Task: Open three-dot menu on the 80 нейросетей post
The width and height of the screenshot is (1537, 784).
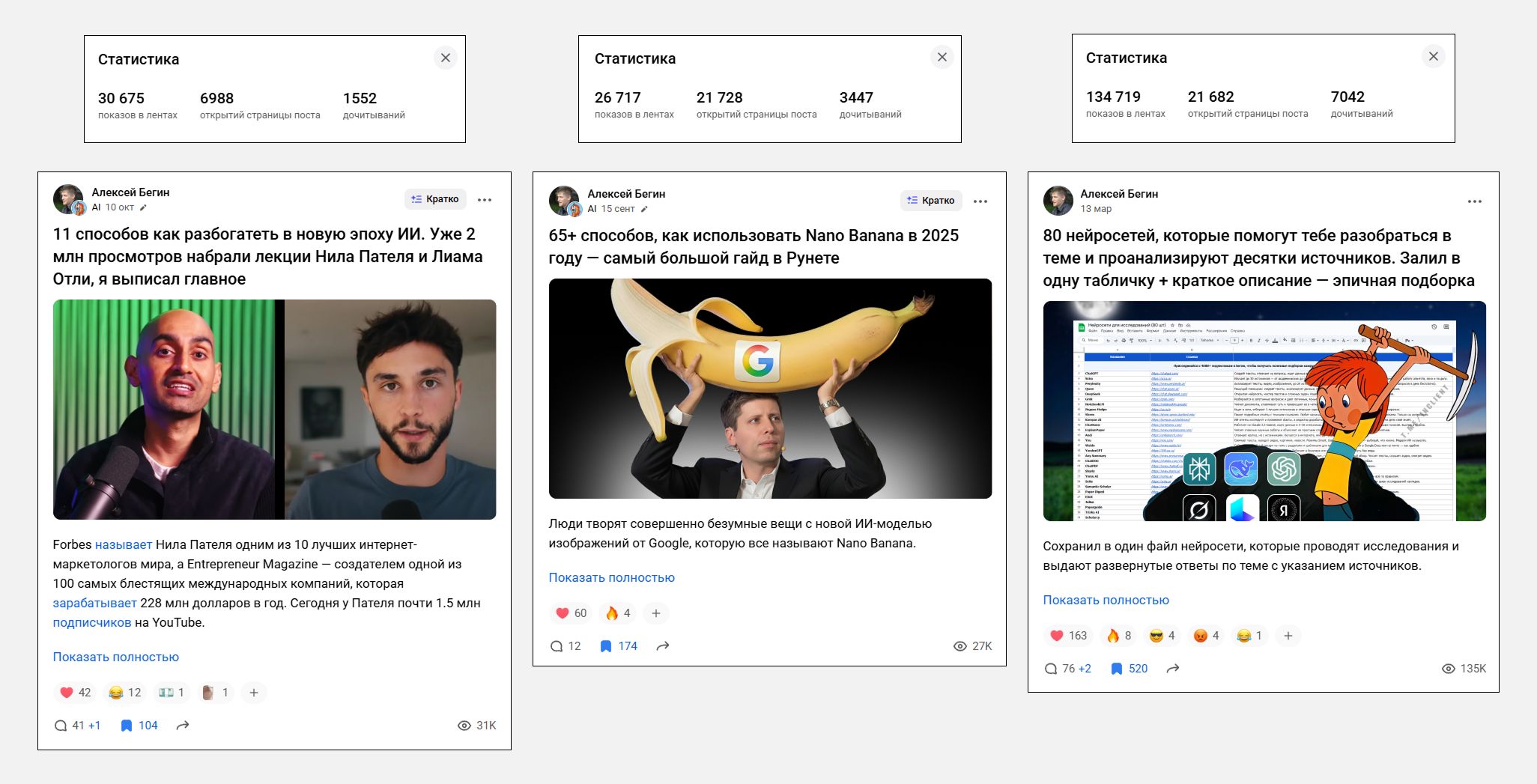Action: pos(1474,201)
